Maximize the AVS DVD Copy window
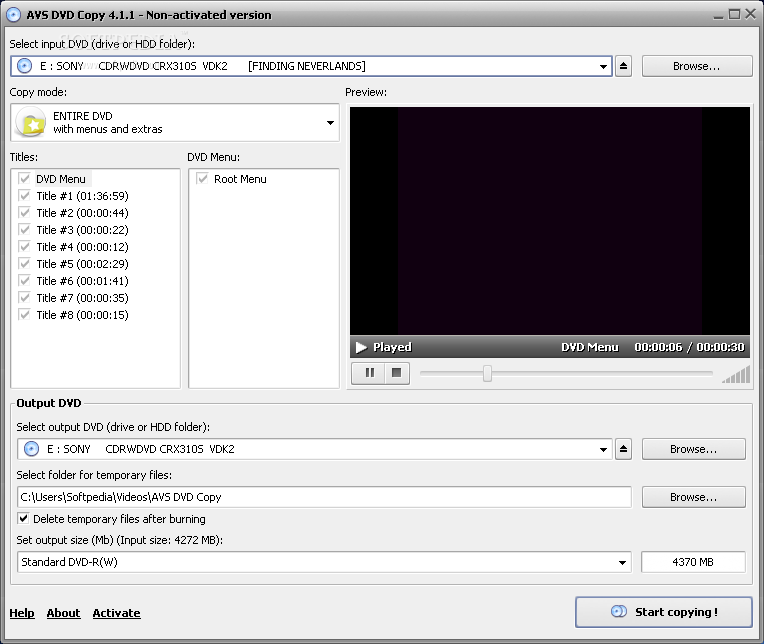This screenshot has height=644, width=764. coord(734,15)
